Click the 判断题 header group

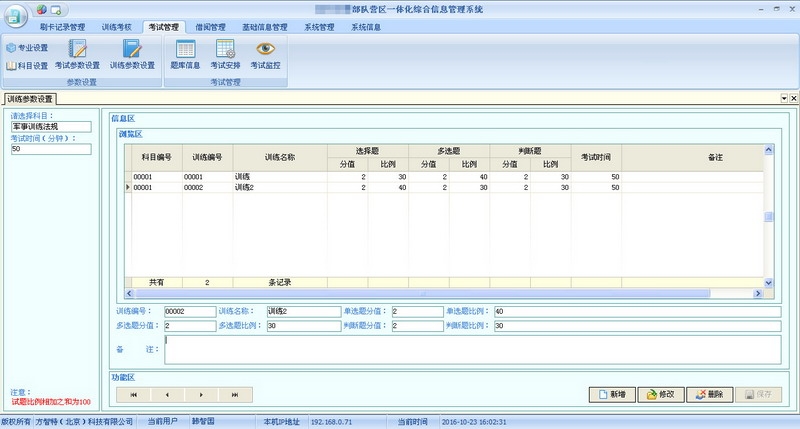tap(530, 151)
